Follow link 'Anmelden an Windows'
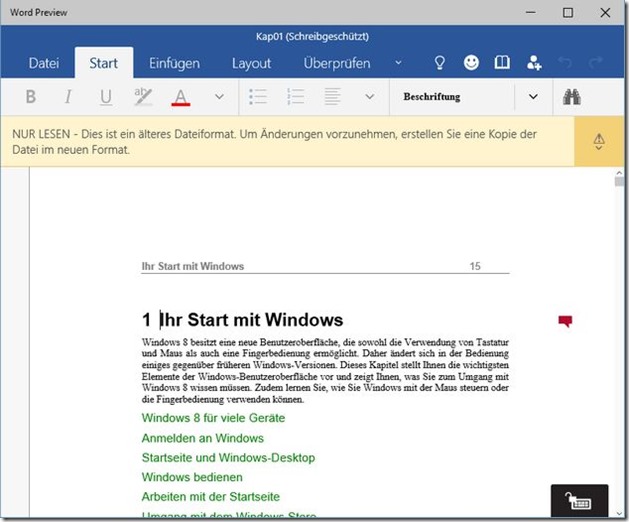Screen dimensions: 629x522 pos(202,438)
